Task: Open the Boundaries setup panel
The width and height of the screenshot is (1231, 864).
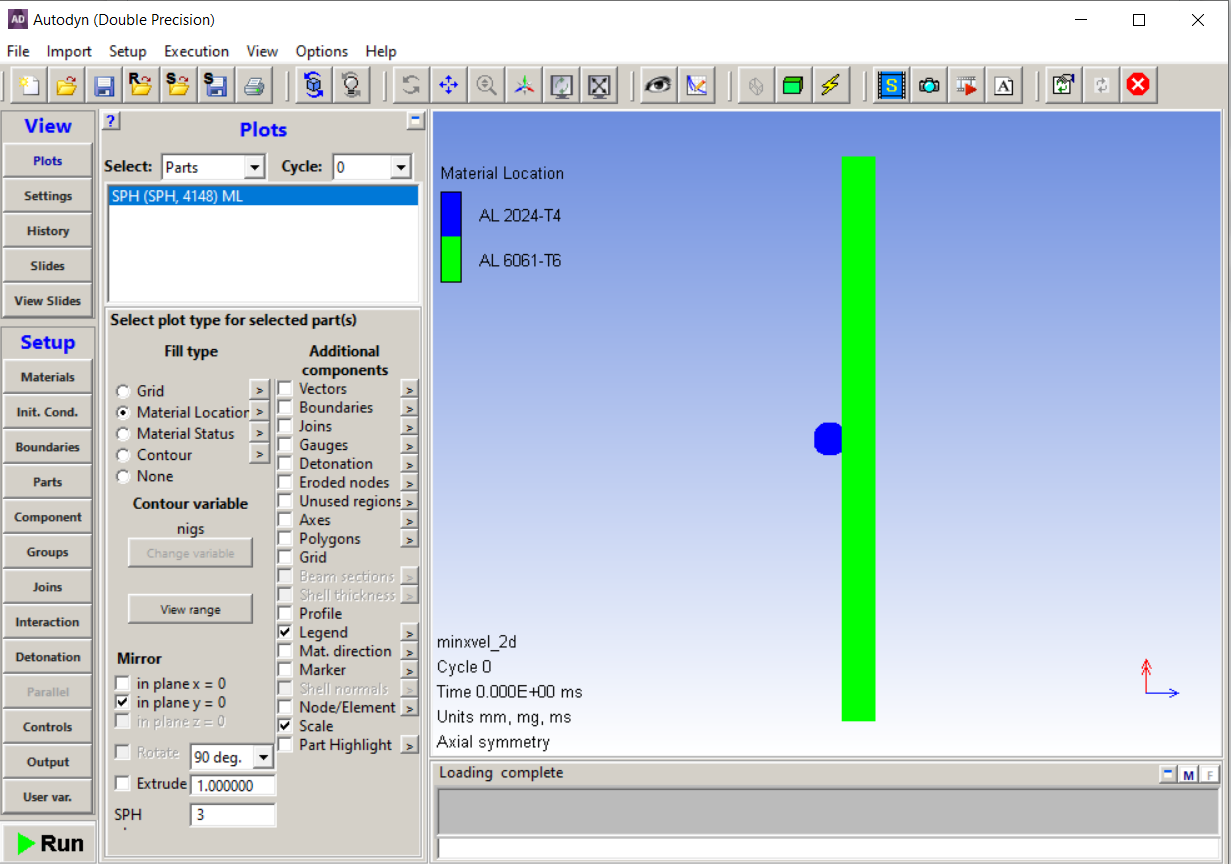Action: pos(48,447)
